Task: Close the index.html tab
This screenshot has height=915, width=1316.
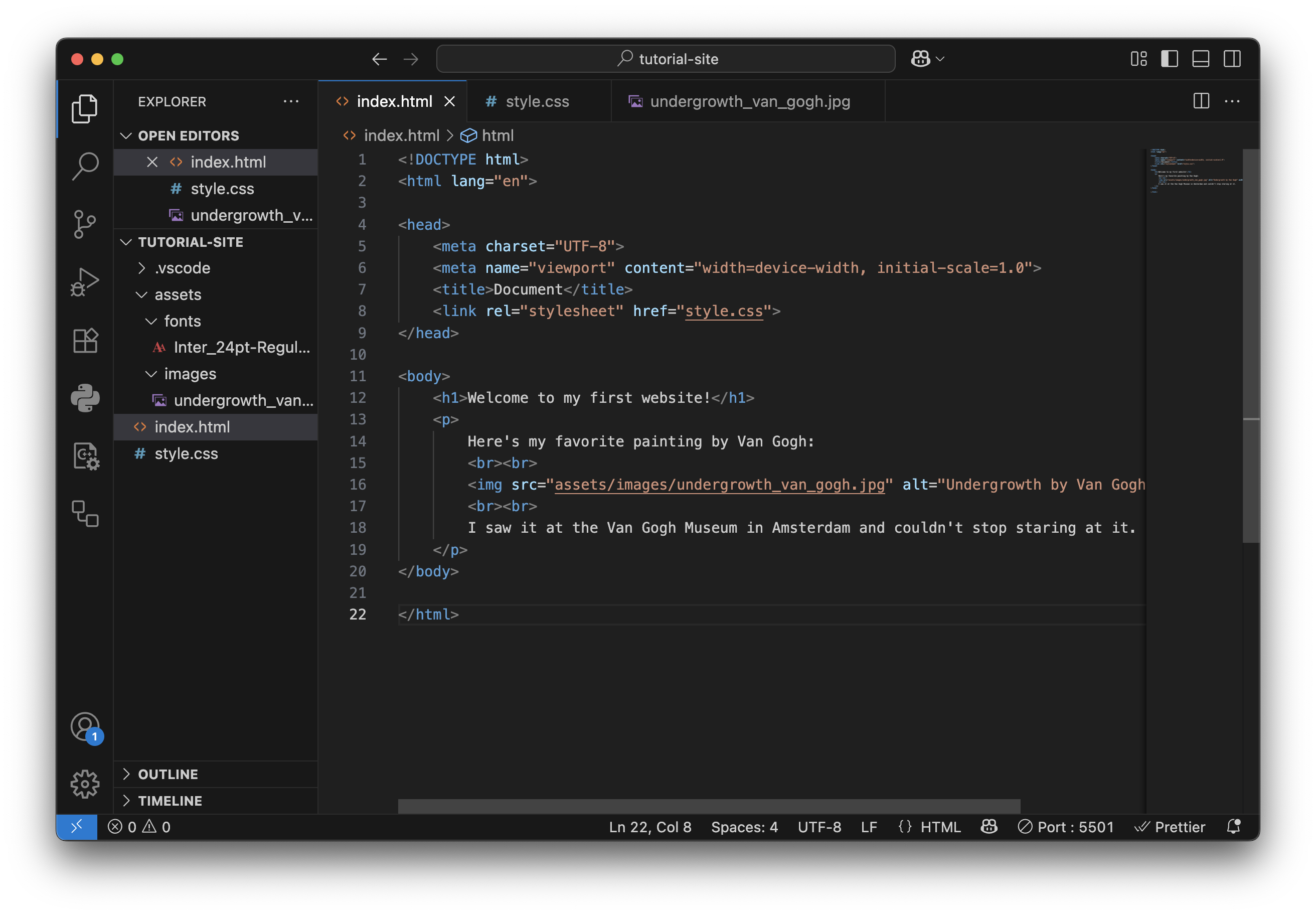Action: pos(450,101)
